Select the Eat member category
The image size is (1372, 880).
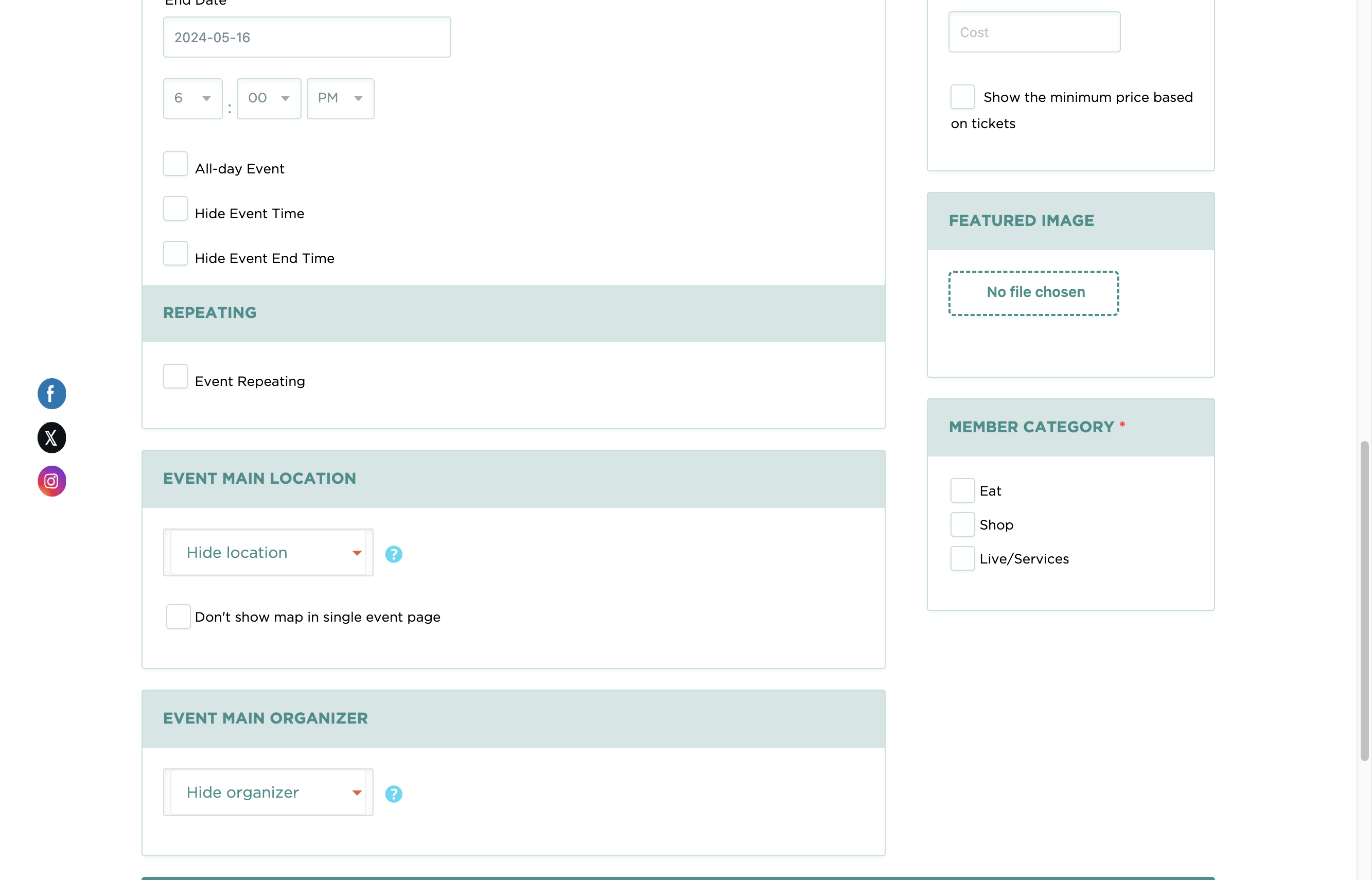click(963, 490)
